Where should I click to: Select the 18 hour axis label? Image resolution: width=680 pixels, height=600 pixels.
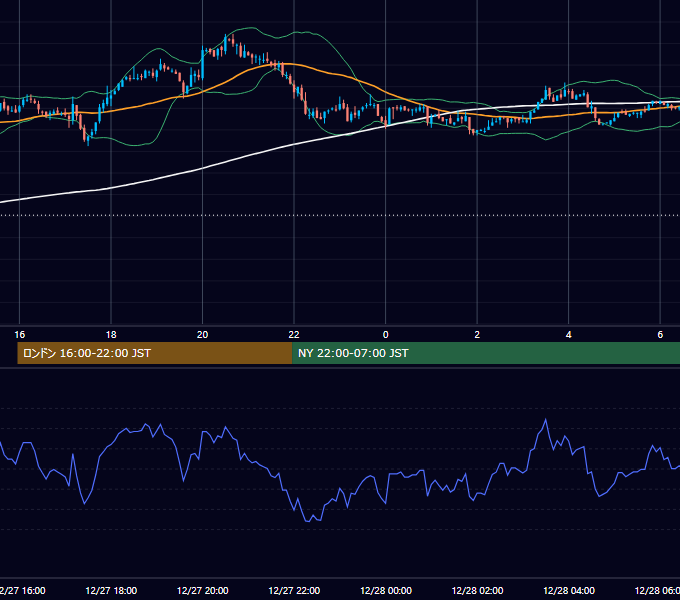pos(111,335)
